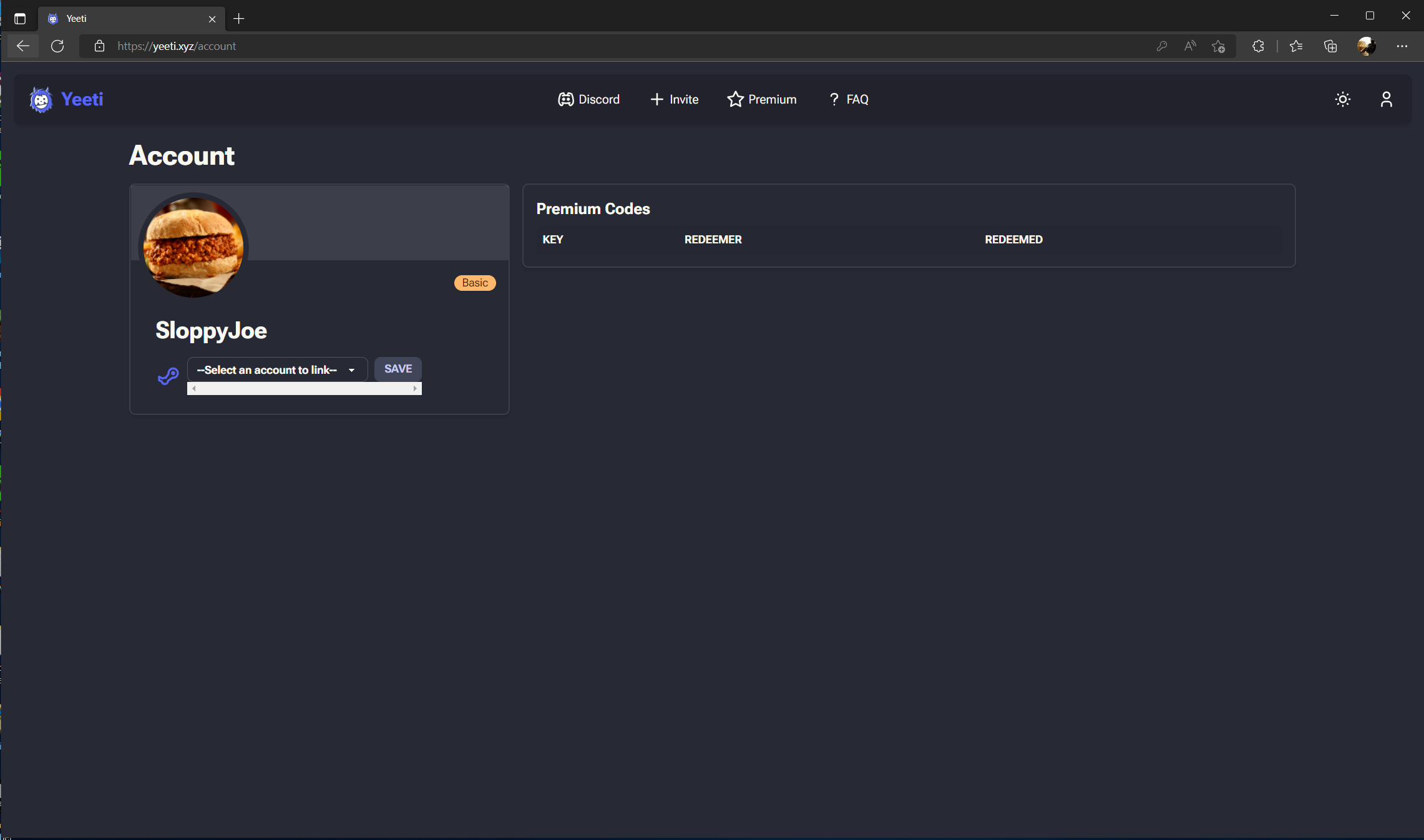The image size is (1424, 840).
Task: Open browser Extensions puzzle icon
Action: pyautogui.click(x=1258, y=46)
